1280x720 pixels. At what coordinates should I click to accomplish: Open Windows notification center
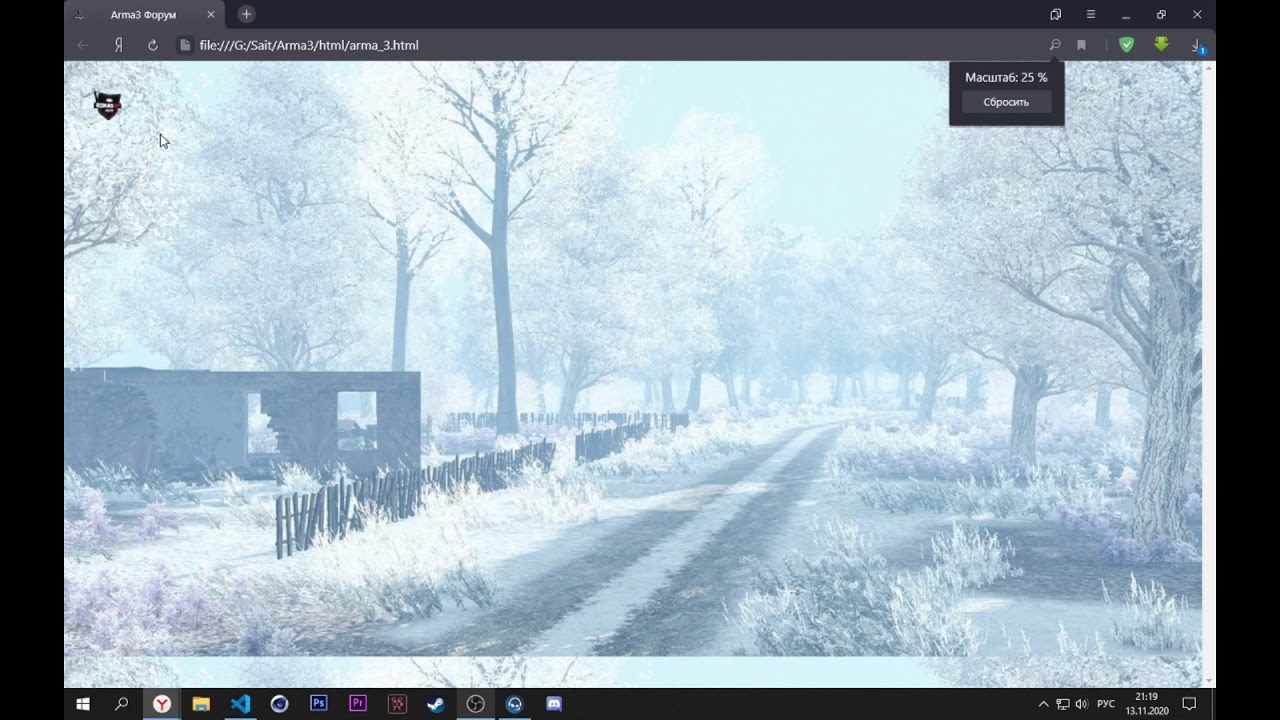point(1189,704)
